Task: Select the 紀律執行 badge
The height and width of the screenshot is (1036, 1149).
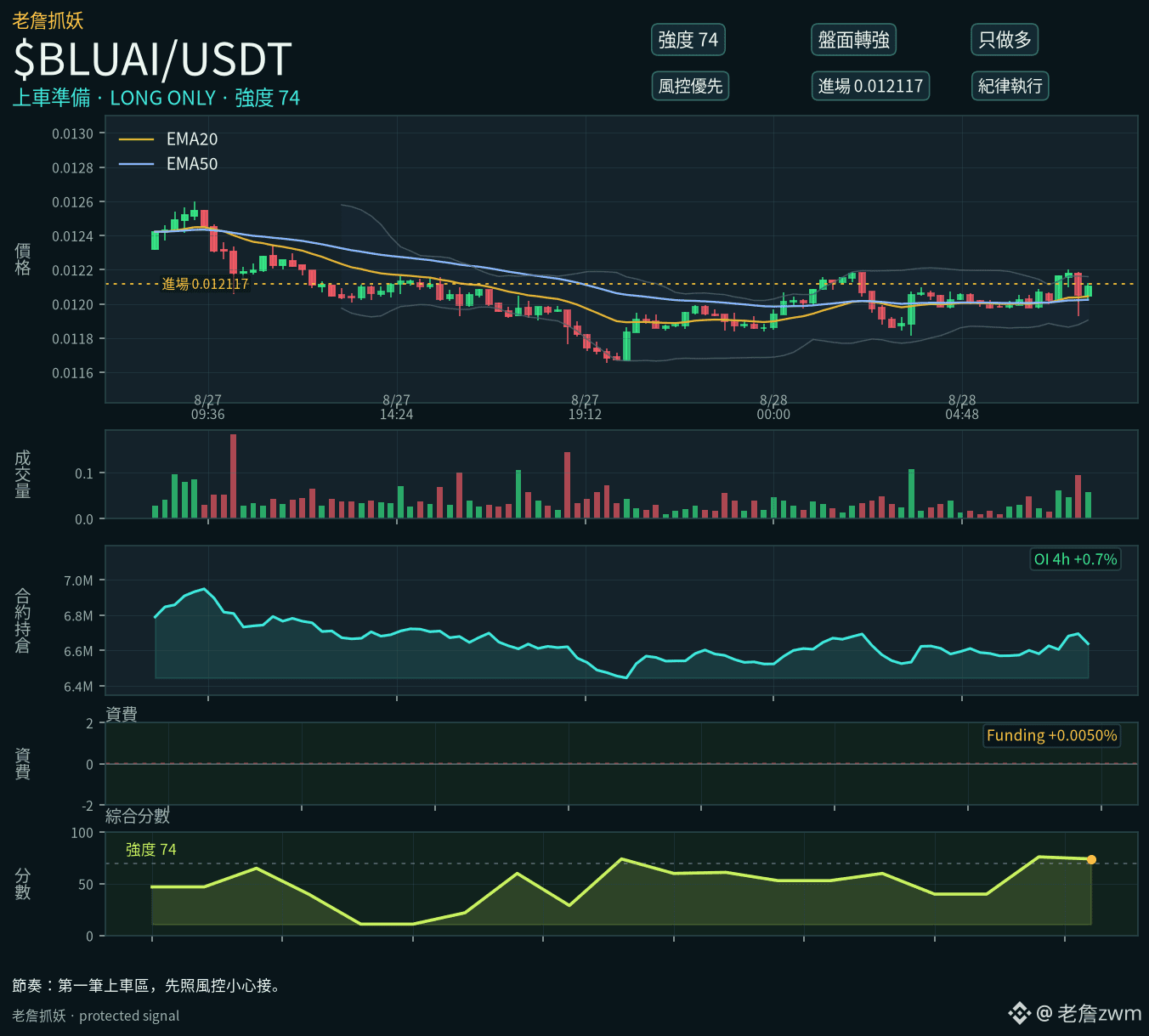Action: pyautogui.click(x=1010, y=86)
